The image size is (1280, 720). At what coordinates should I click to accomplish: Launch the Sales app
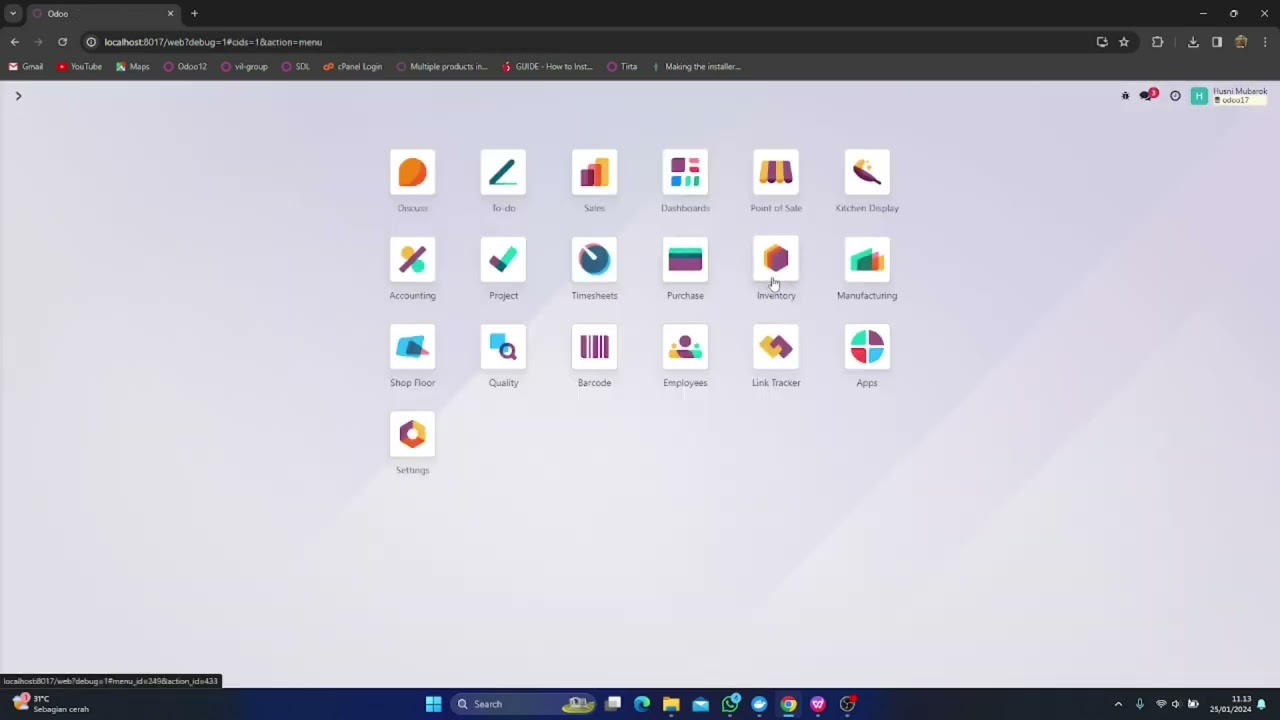tap(594, 173)
